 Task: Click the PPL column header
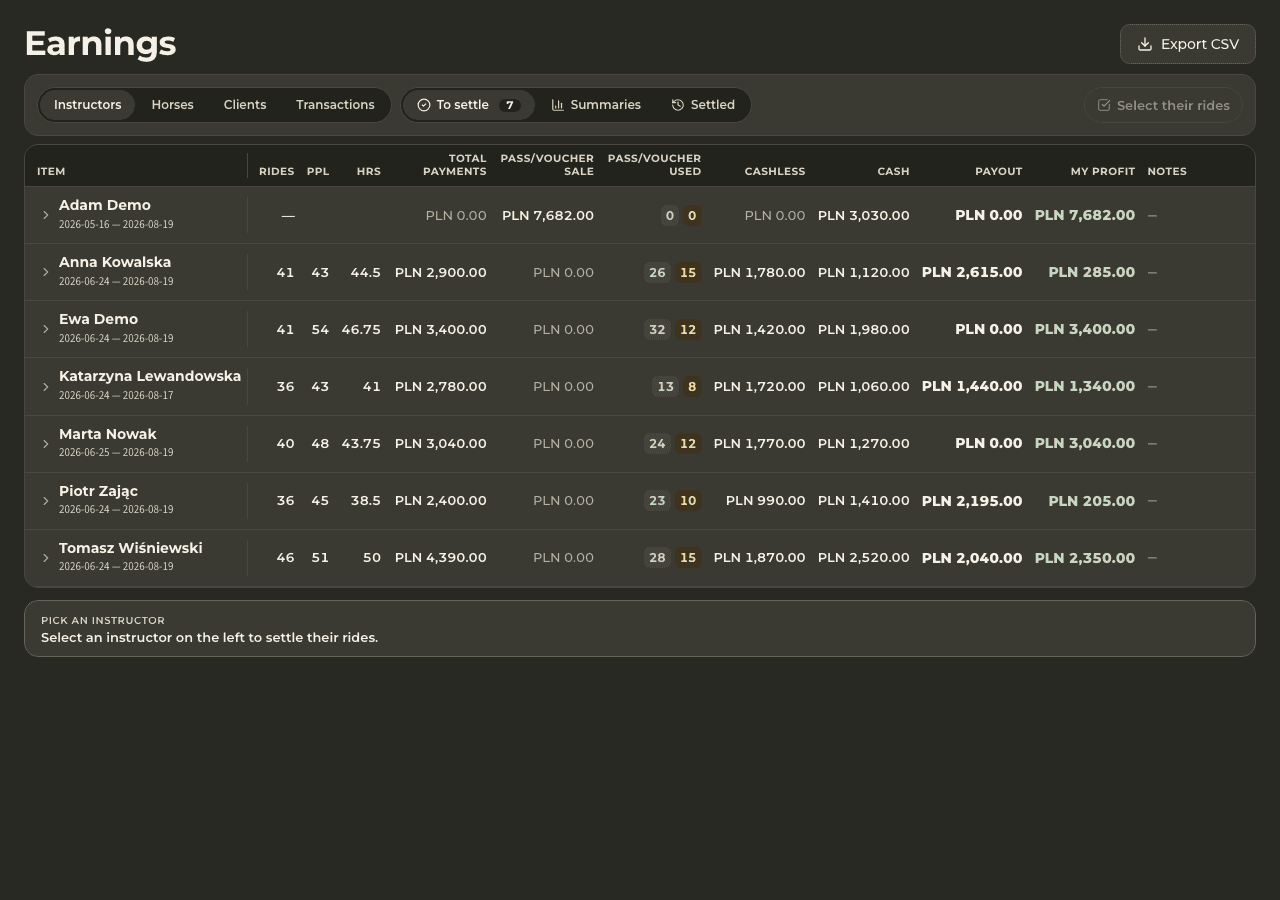[318, 171]
